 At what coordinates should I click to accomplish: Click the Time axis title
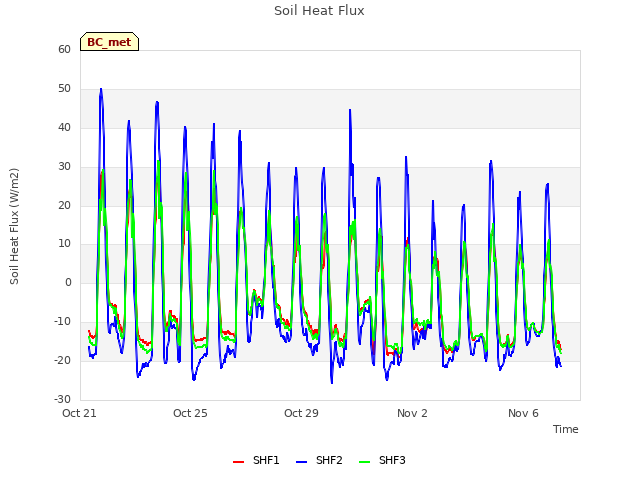pos(565,429)
